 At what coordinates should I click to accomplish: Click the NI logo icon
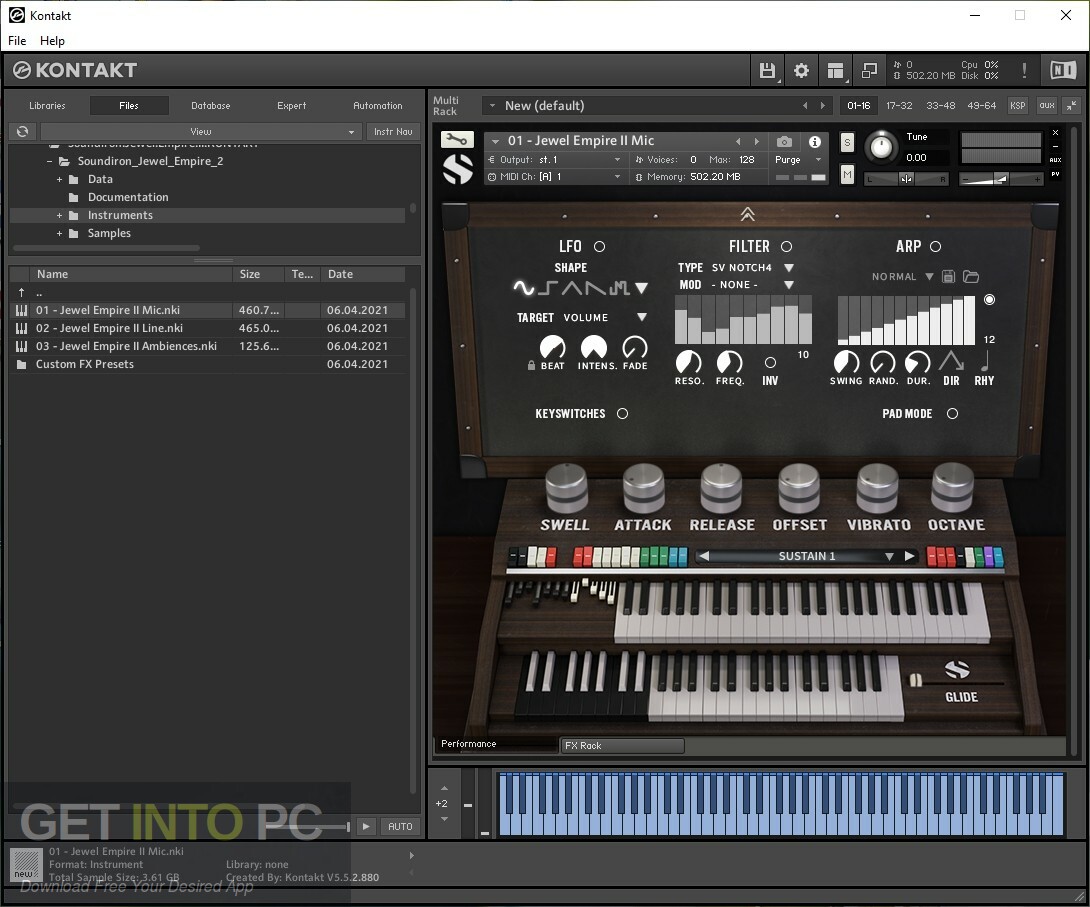click(1063, 70)
